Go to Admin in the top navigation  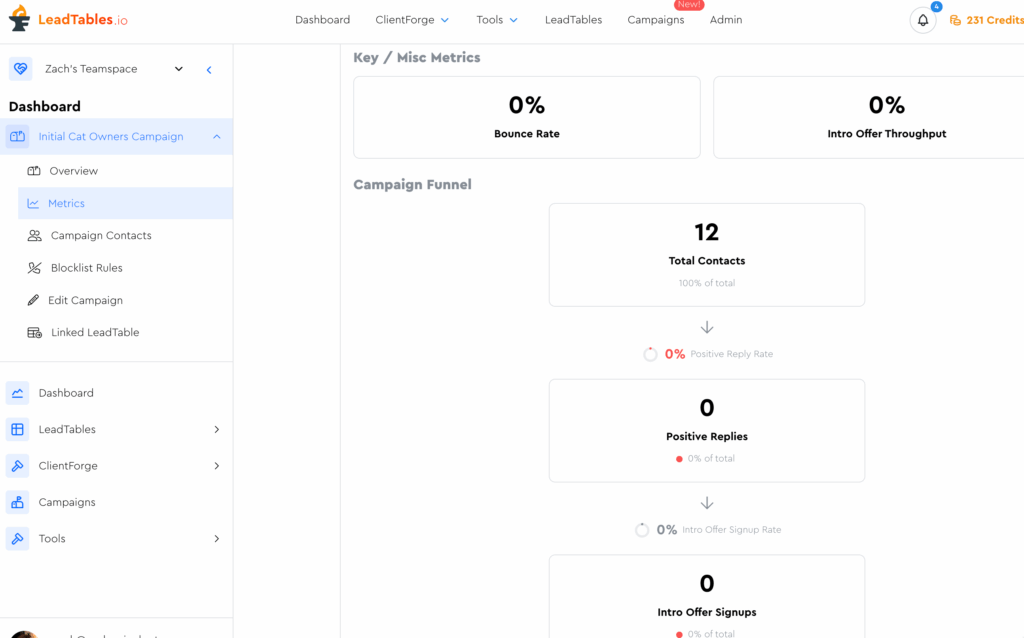coord(725,20)
